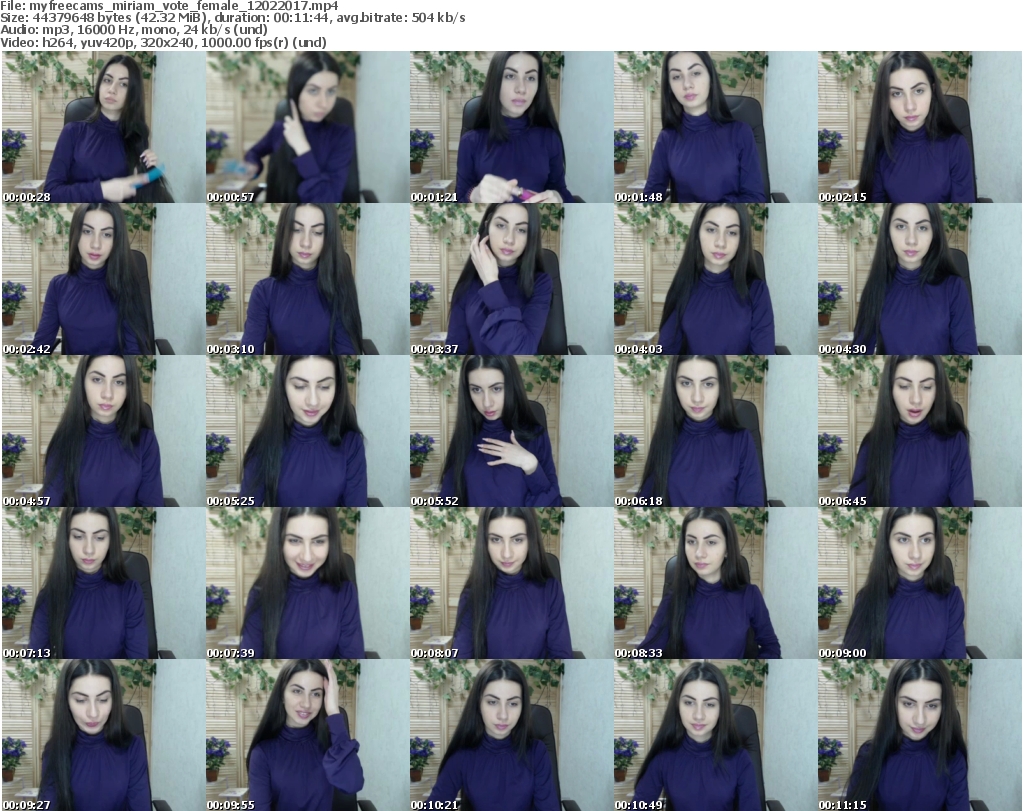Select the thumbnail frame at 00:03:10
Image resolution: width=1024 pixels, height=811 pixels.
[x=308, y=279]
